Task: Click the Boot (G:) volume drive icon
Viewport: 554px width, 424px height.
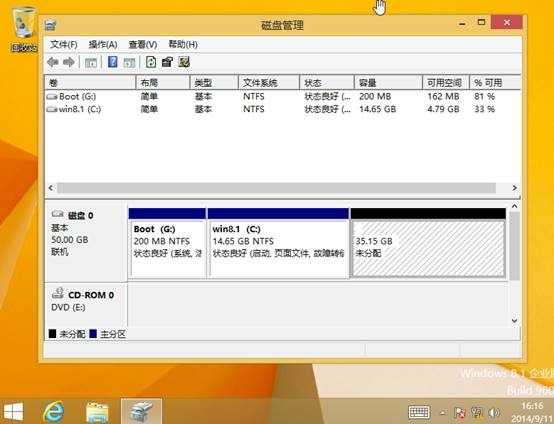Action: [52, 97]
